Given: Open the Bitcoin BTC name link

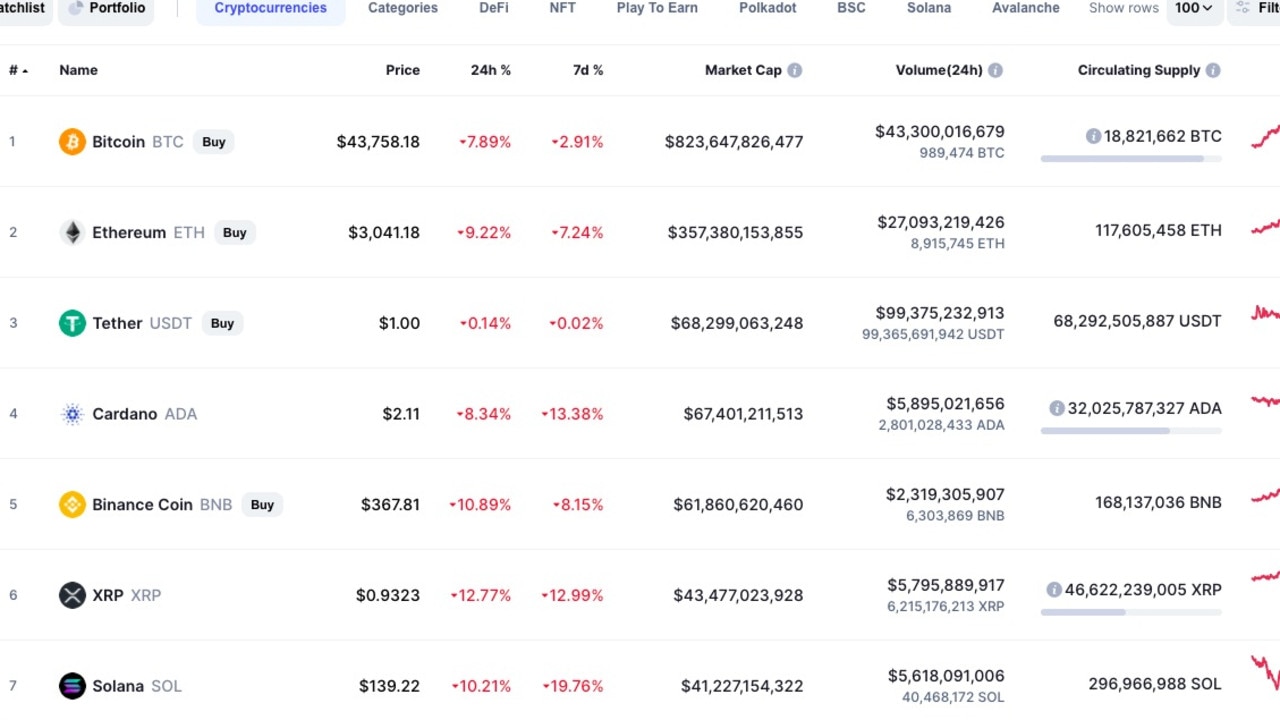Looking at the screenshot, I should click(x=138, y=142).
